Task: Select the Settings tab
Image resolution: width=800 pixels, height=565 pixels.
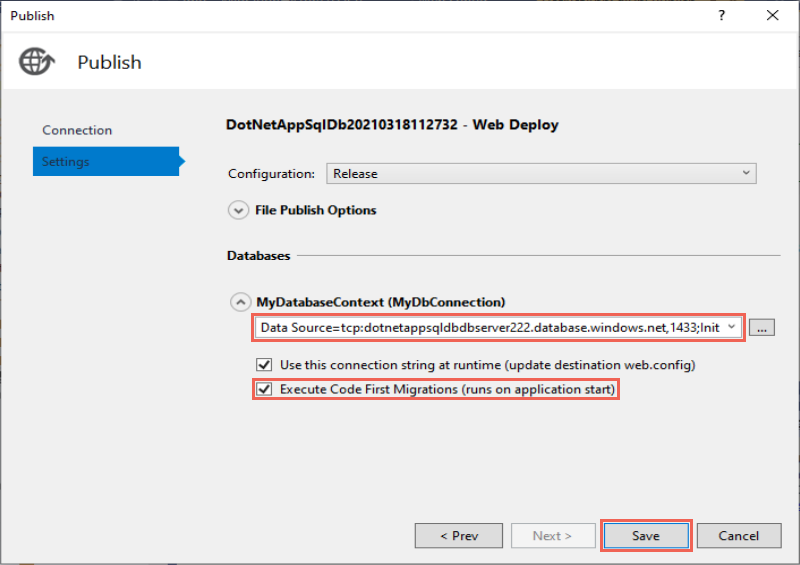Action: (106, 161)
